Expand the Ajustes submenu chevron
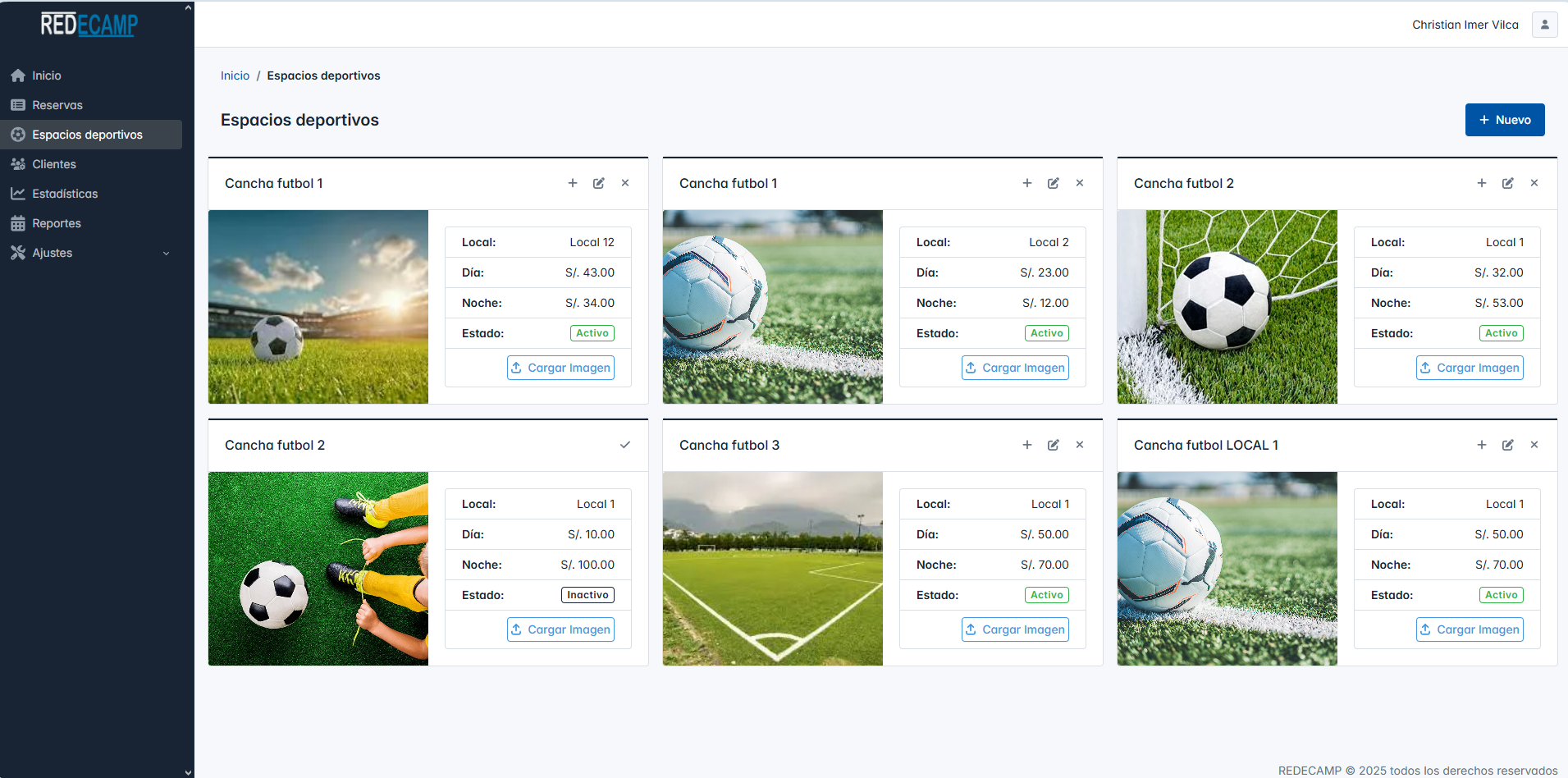 click(x=167, y=254)
